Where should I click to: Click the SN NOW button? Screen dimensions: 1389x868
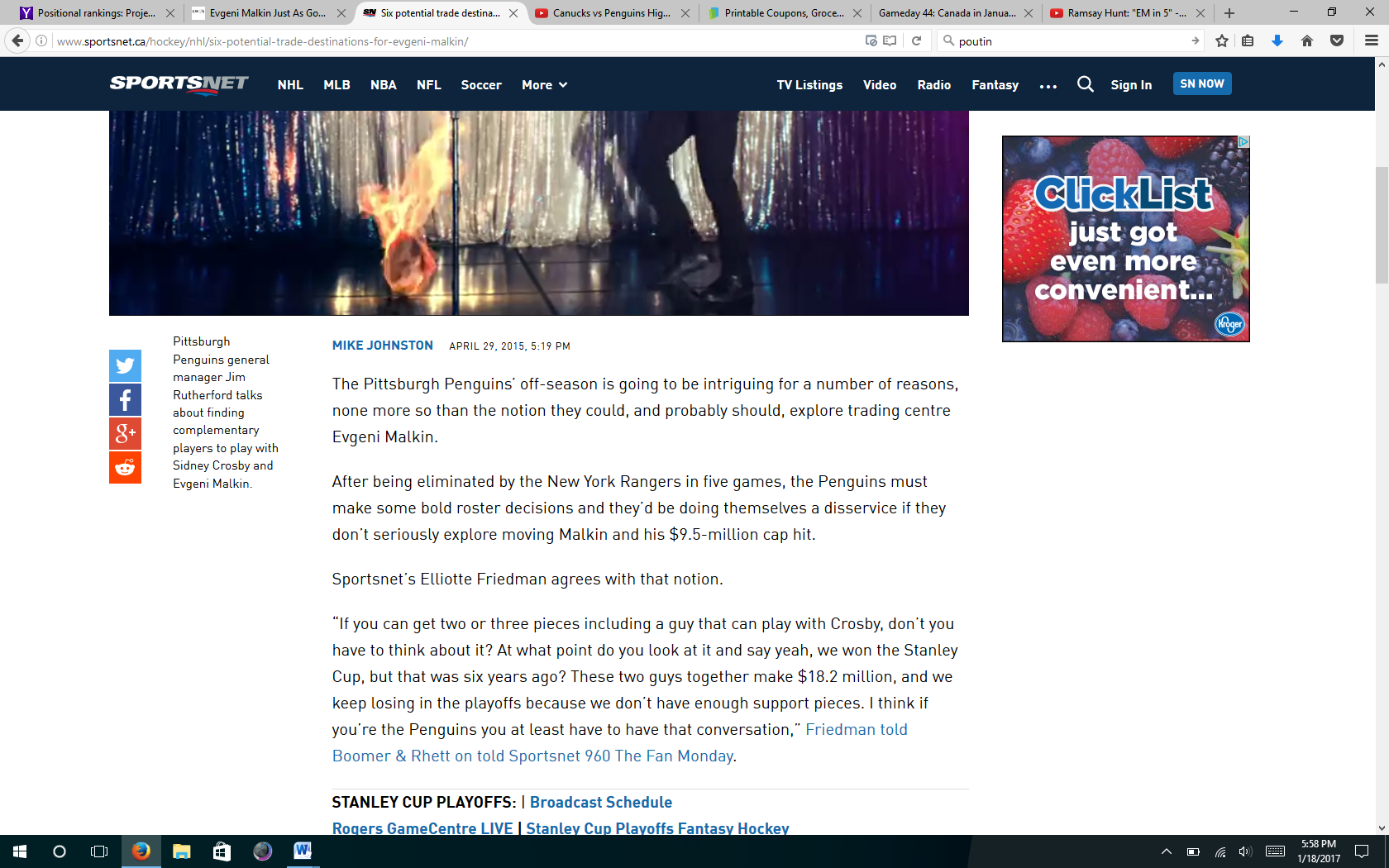(1201, 83)
